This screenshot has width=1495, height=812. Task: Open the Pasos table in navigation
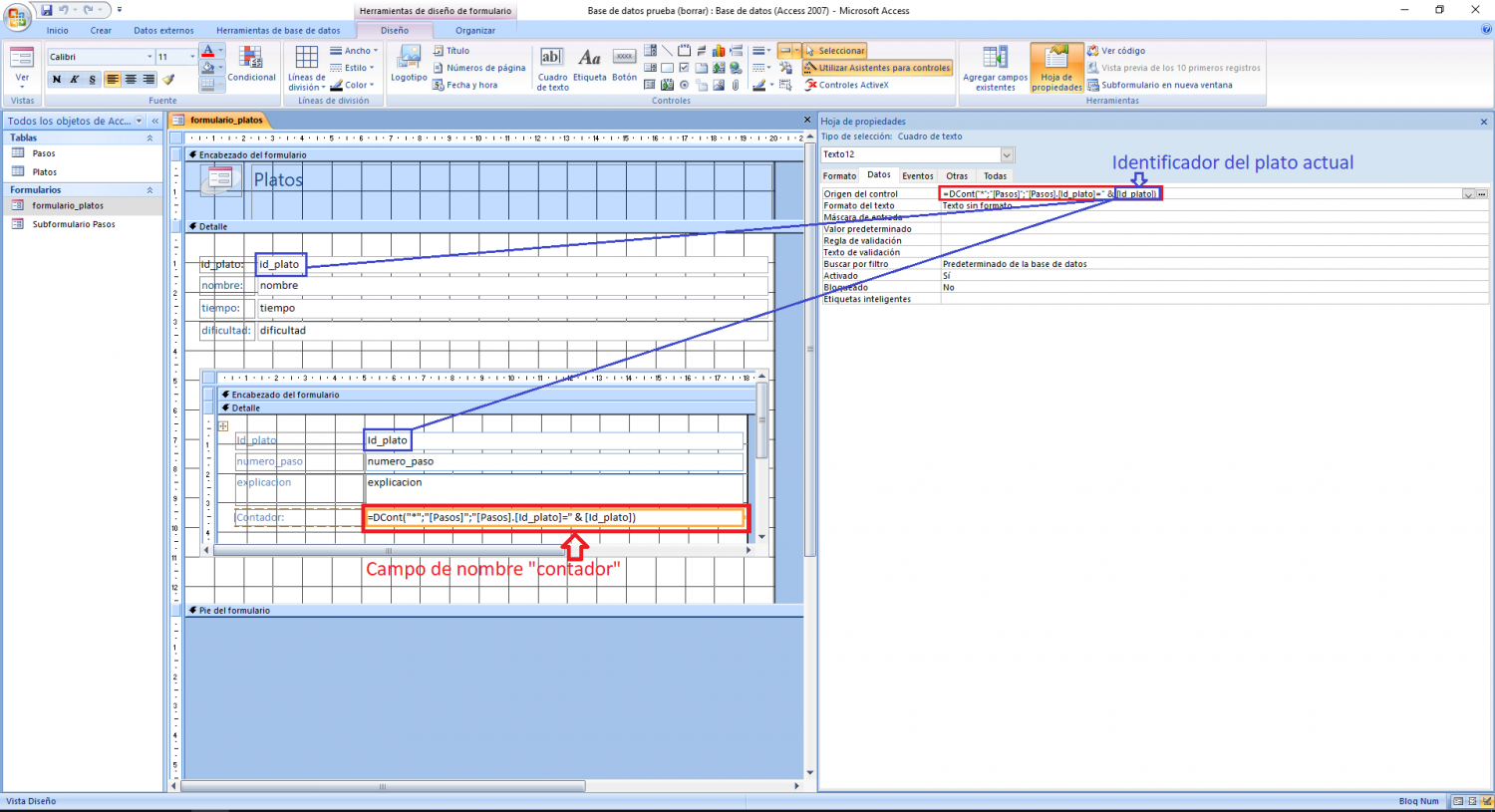click(44, 153)
